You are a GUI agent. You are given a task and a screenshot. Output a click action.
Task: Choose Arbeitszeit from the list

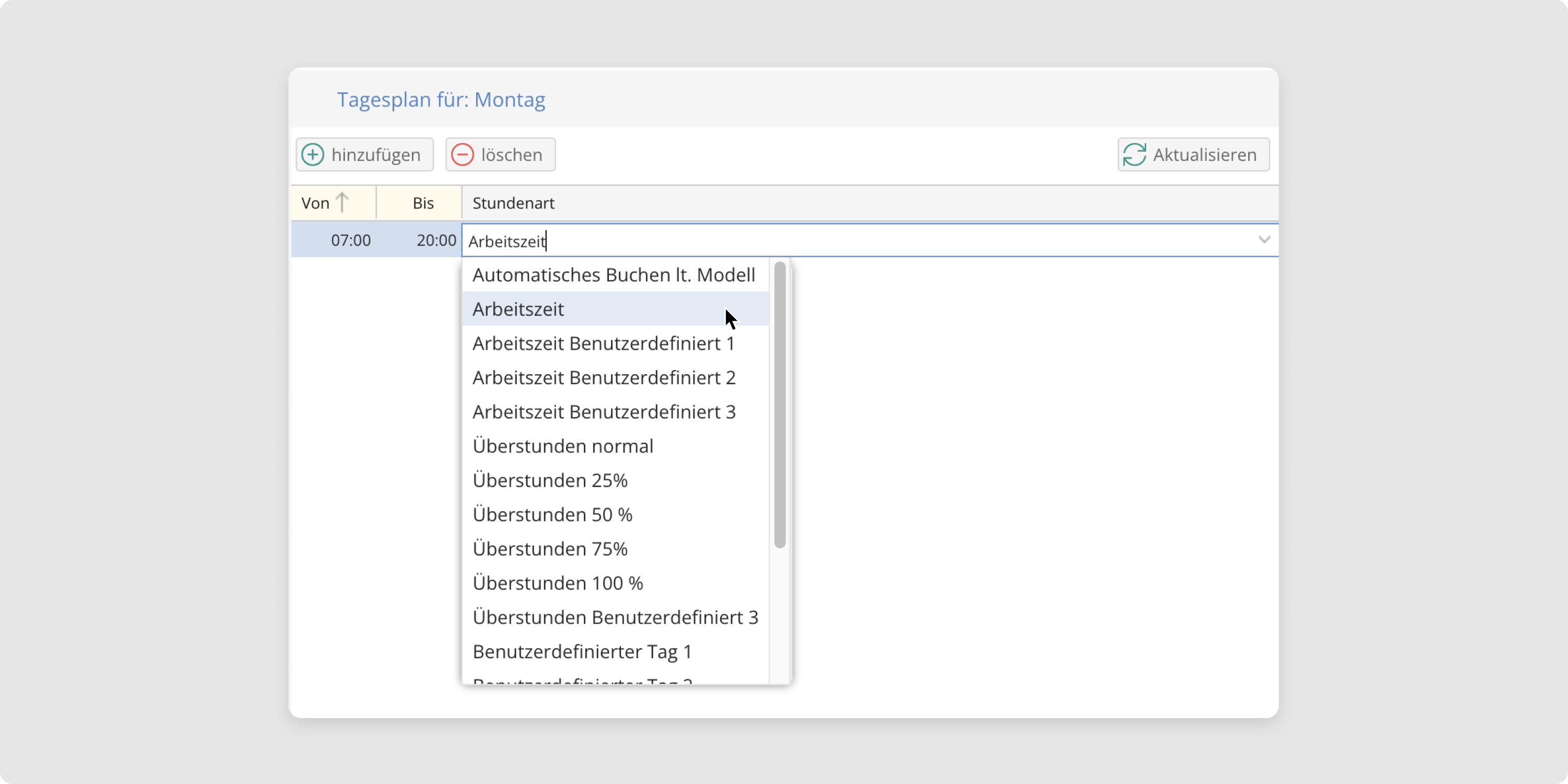pyautogui.click(x=518, y=309)
